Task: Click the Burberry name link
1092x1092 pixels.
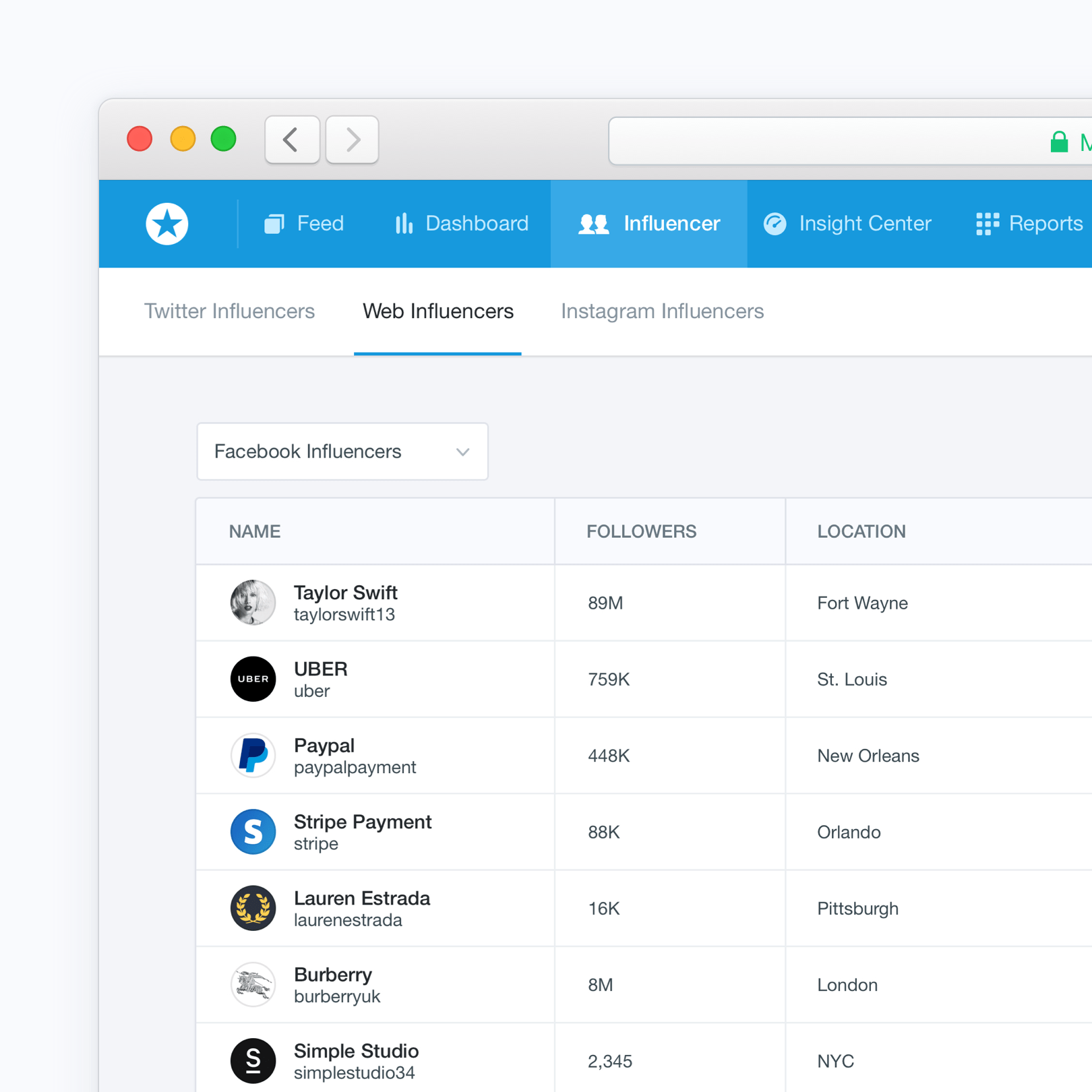Action: click(333, 975)
